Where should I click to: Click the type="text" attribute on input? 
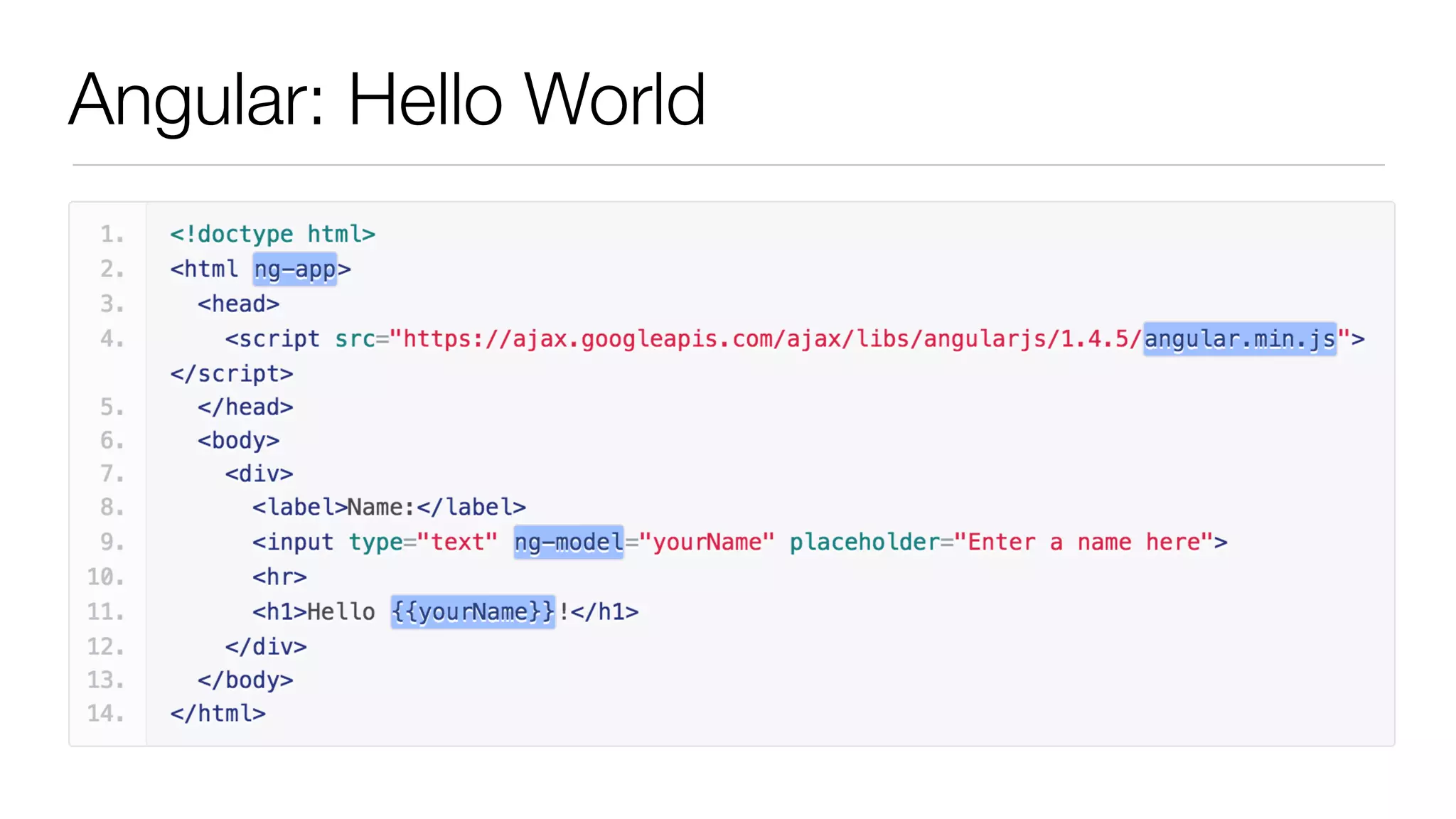click(x=423, y=542)
